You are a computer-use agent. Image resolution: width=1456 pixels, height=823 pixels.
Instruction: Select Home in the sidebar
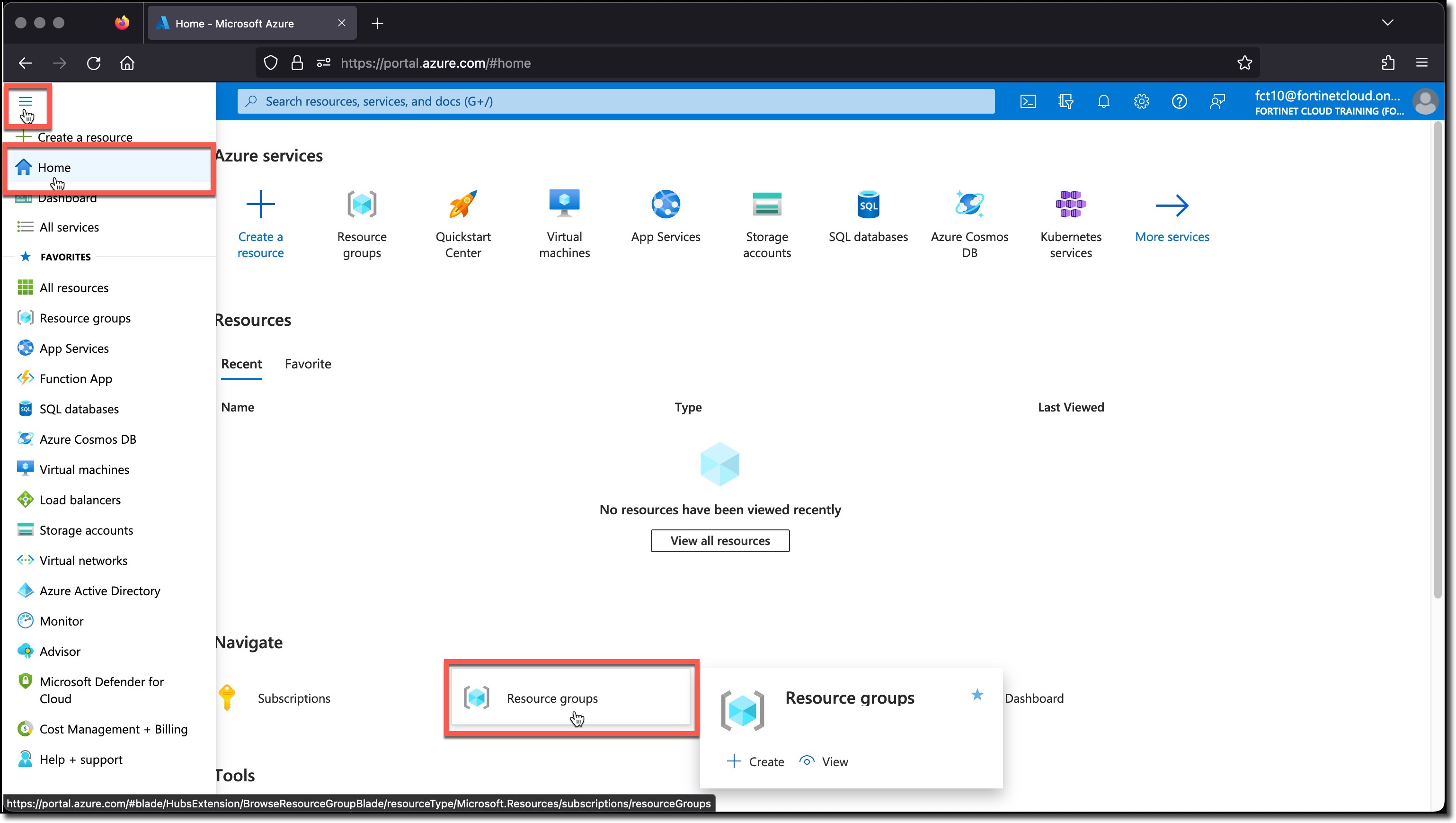[109, 168]
